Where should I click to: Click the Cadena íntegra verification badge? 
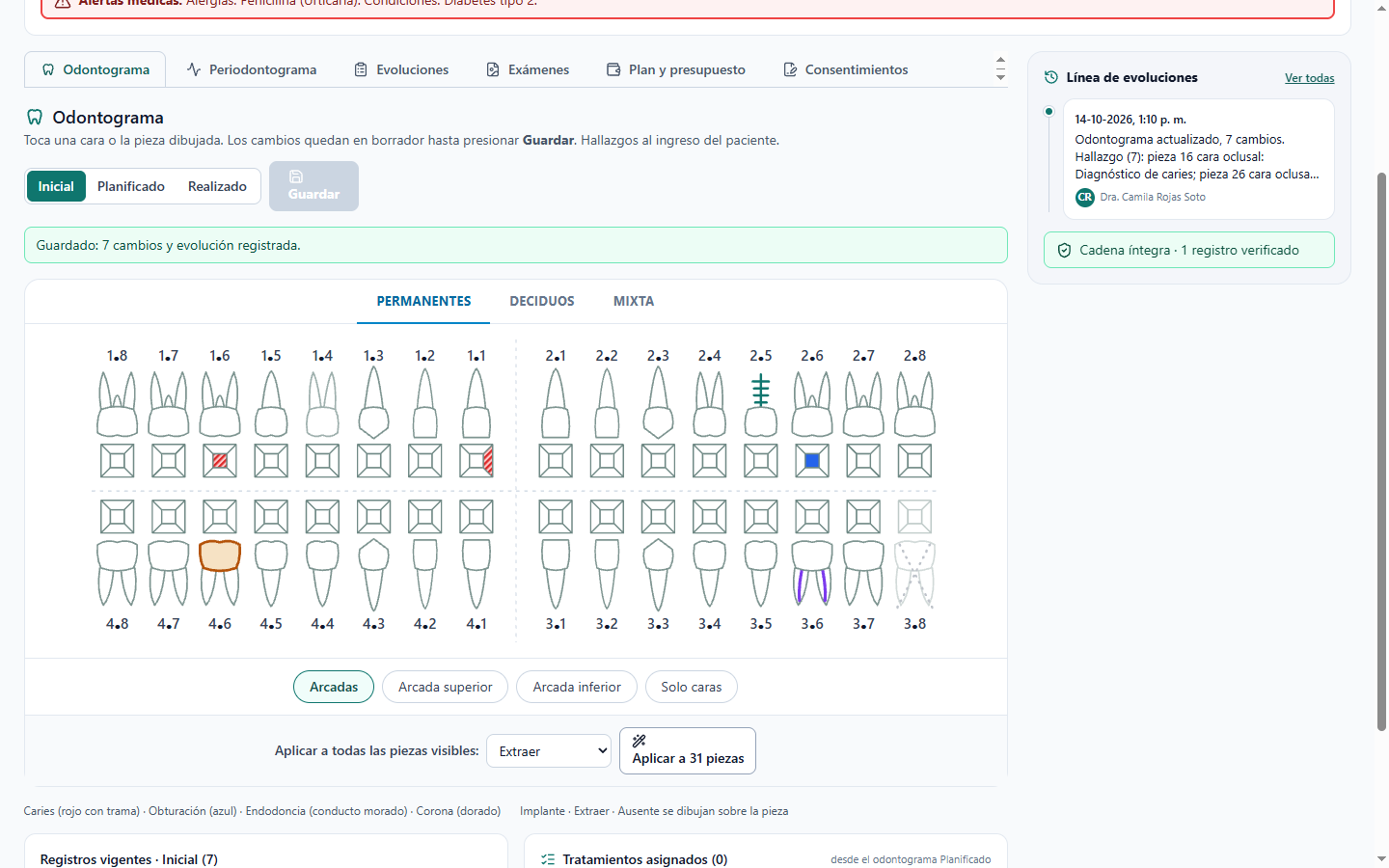click(x=1189, y=250)
